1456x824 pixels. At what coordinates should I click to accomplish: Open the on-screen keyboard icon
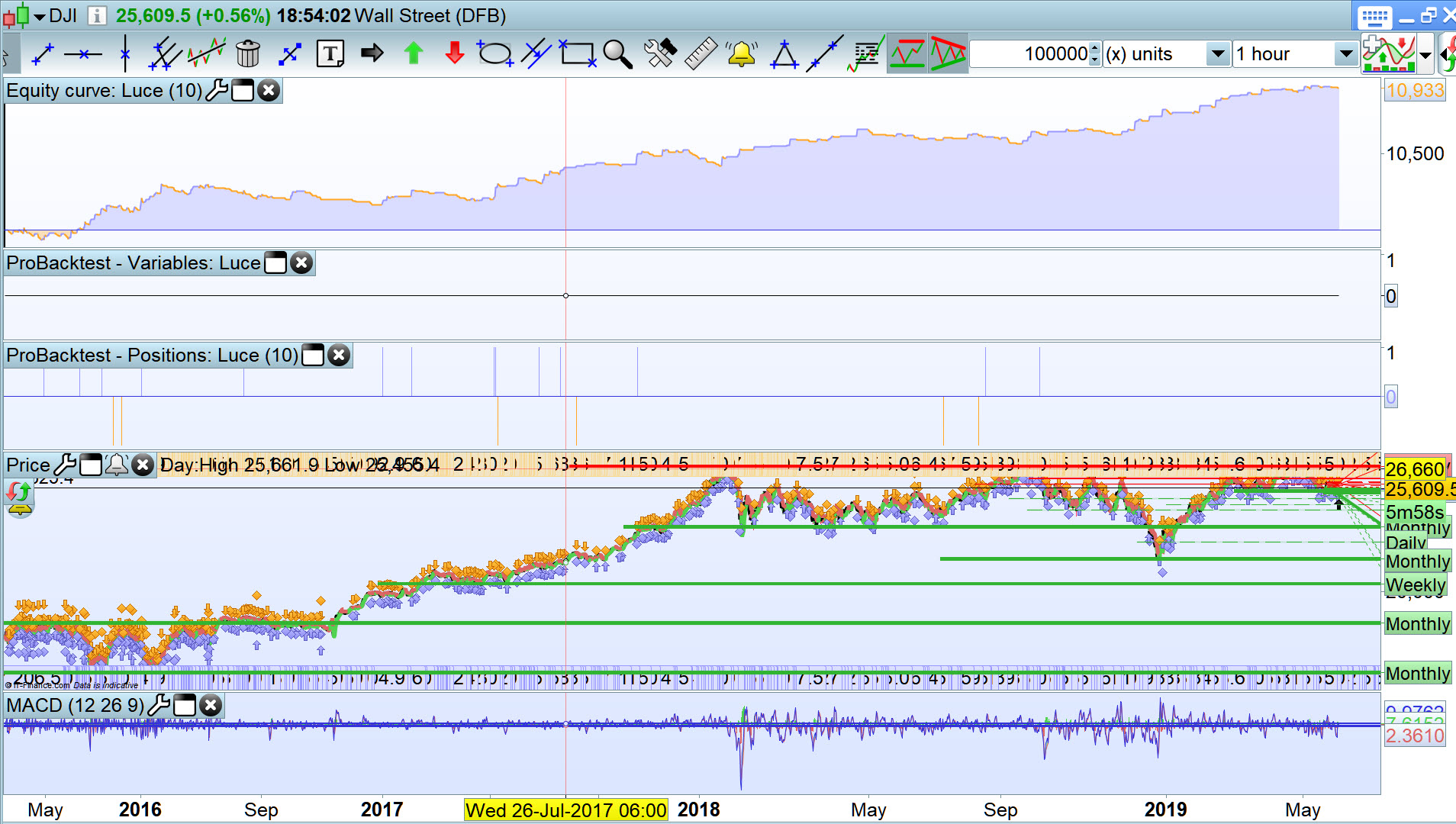(x=1375, y=16)
